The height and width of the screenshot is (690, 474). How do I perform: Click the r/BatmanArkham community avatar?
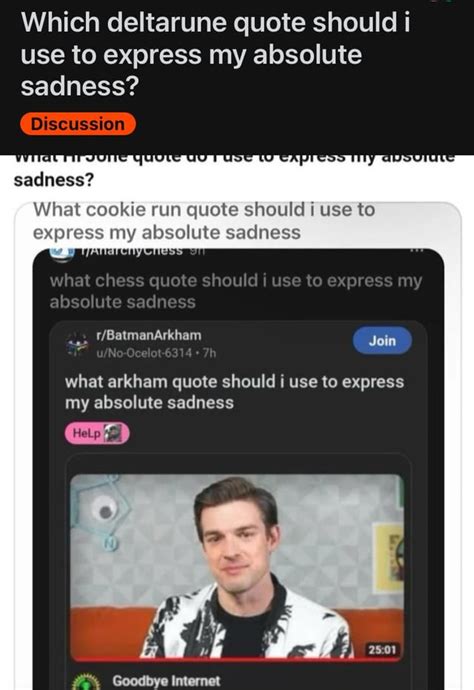click(x=78, y=344)
